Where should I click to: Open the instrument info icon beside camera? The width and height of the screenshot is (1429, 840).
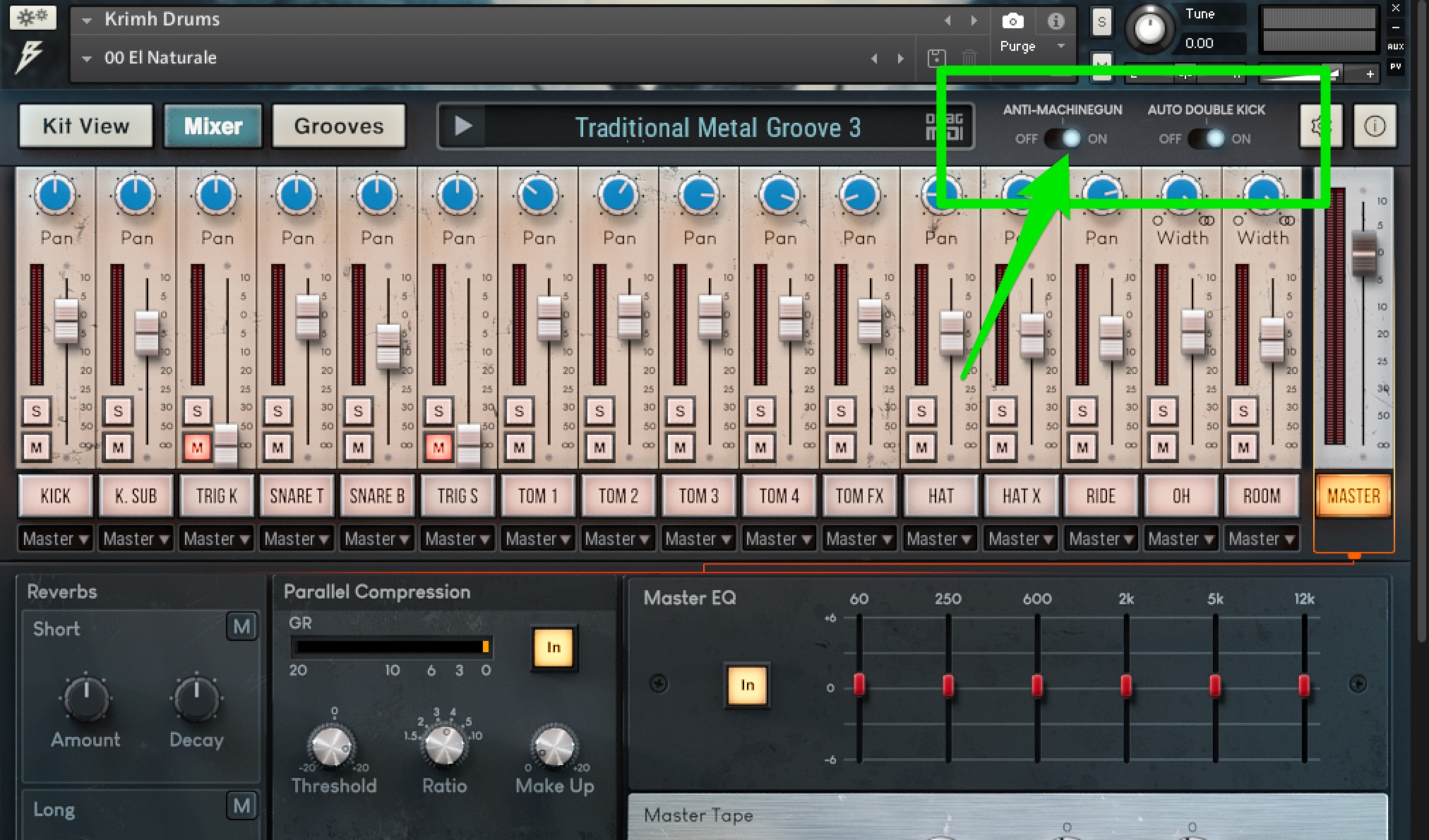[1056, 20]
